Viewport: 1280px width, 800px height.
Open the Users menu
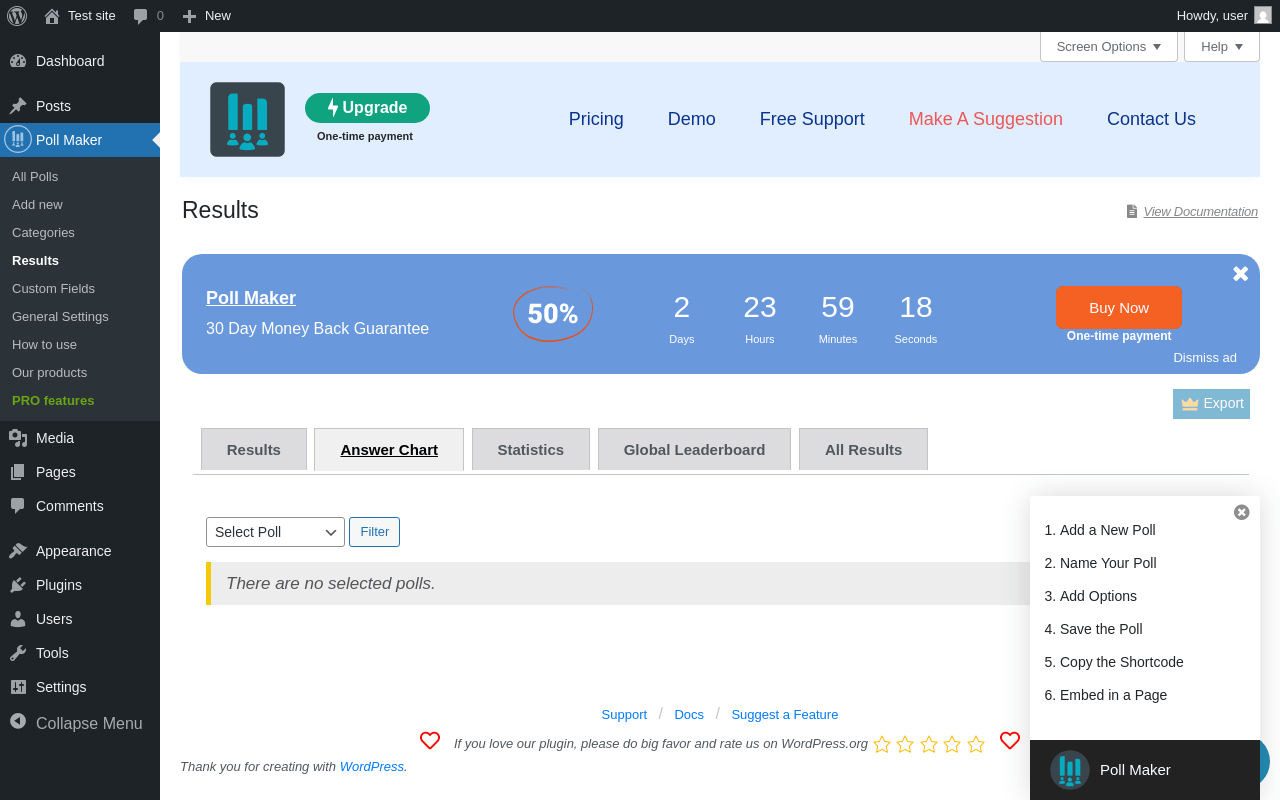80,619
